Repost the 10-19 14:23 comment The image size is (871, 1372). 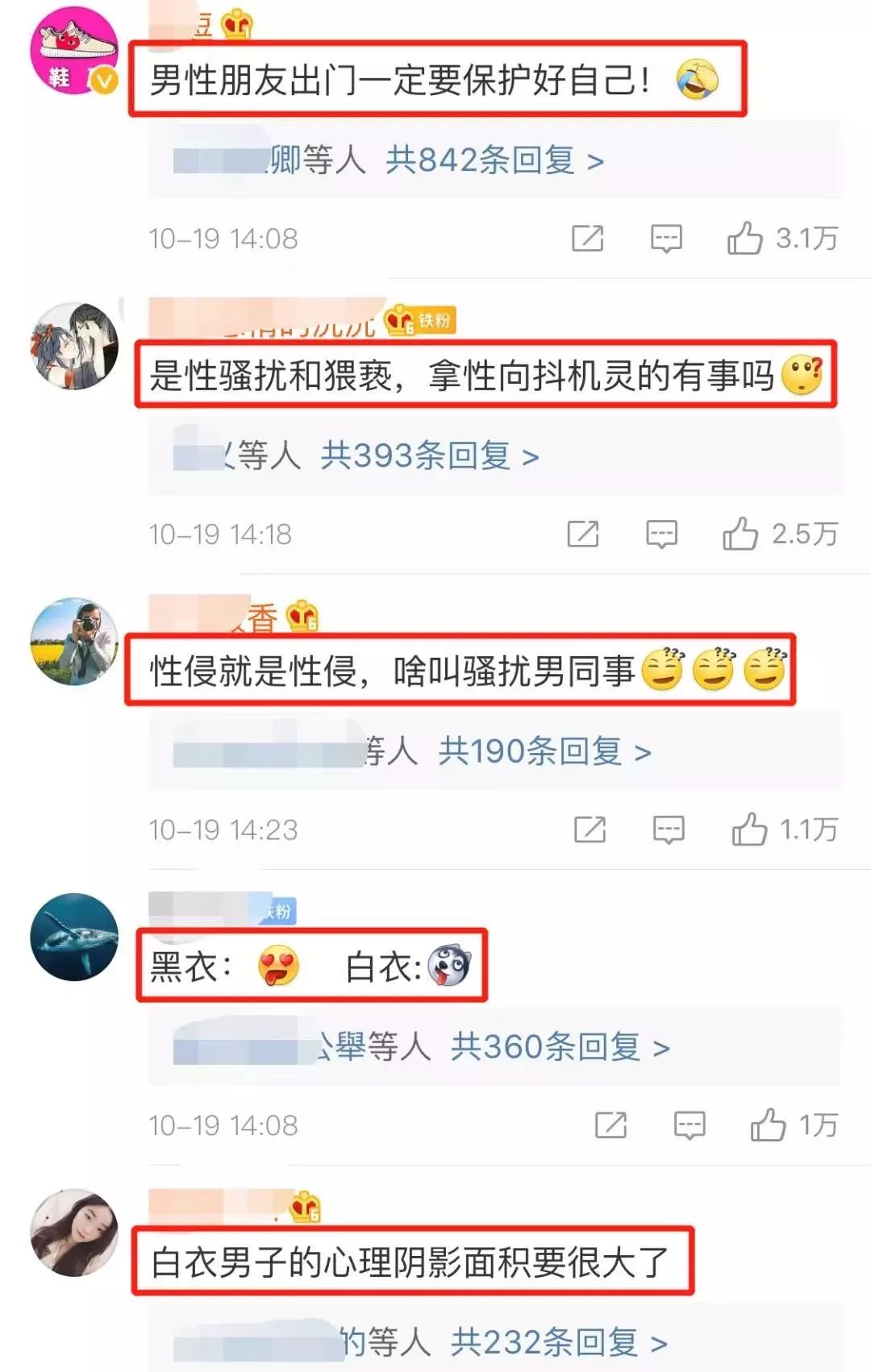[x=590, y=829]
